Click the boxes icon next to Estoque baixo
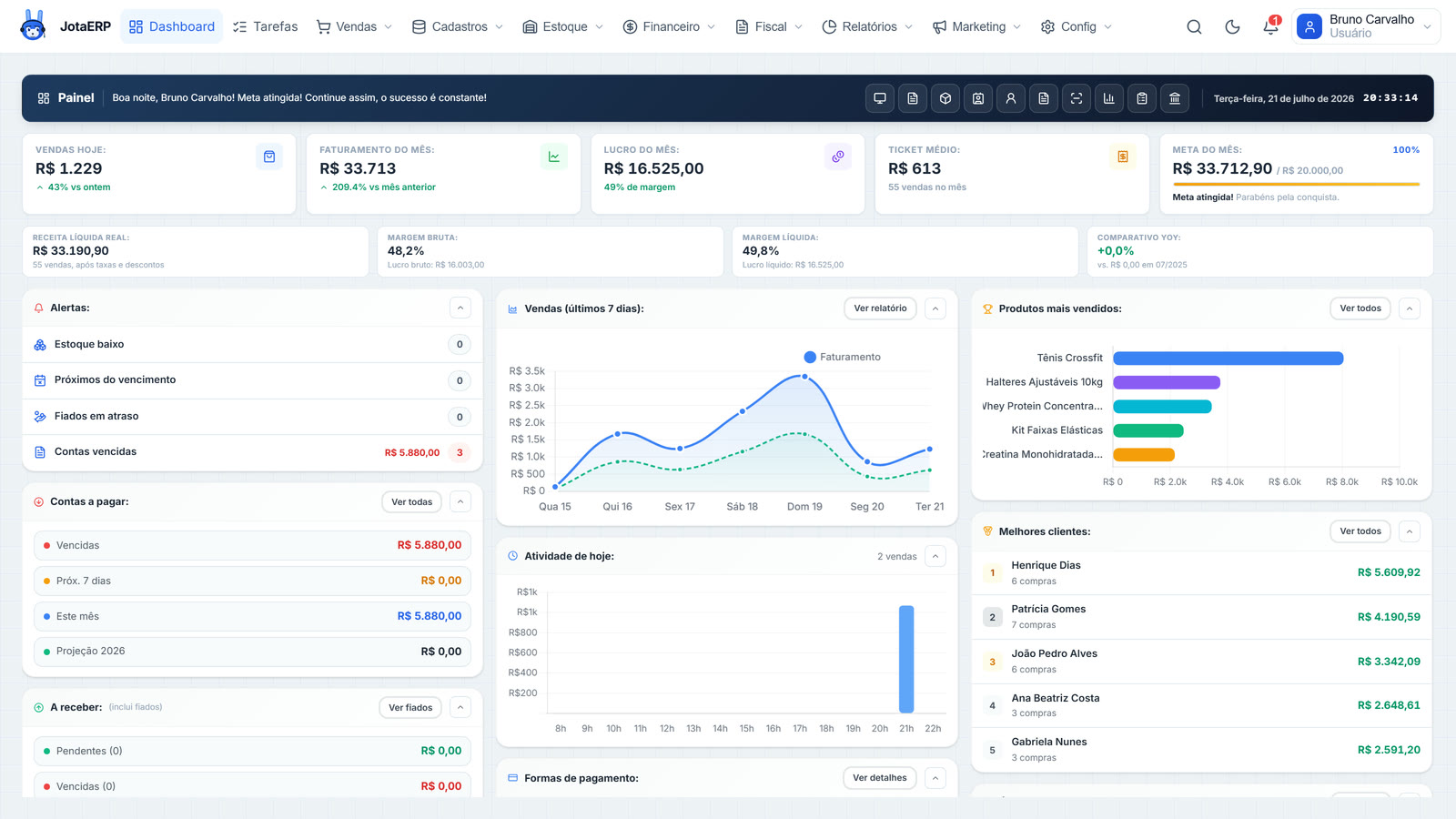Screen dimensions: 1456x819 click(x=40, y=345)
